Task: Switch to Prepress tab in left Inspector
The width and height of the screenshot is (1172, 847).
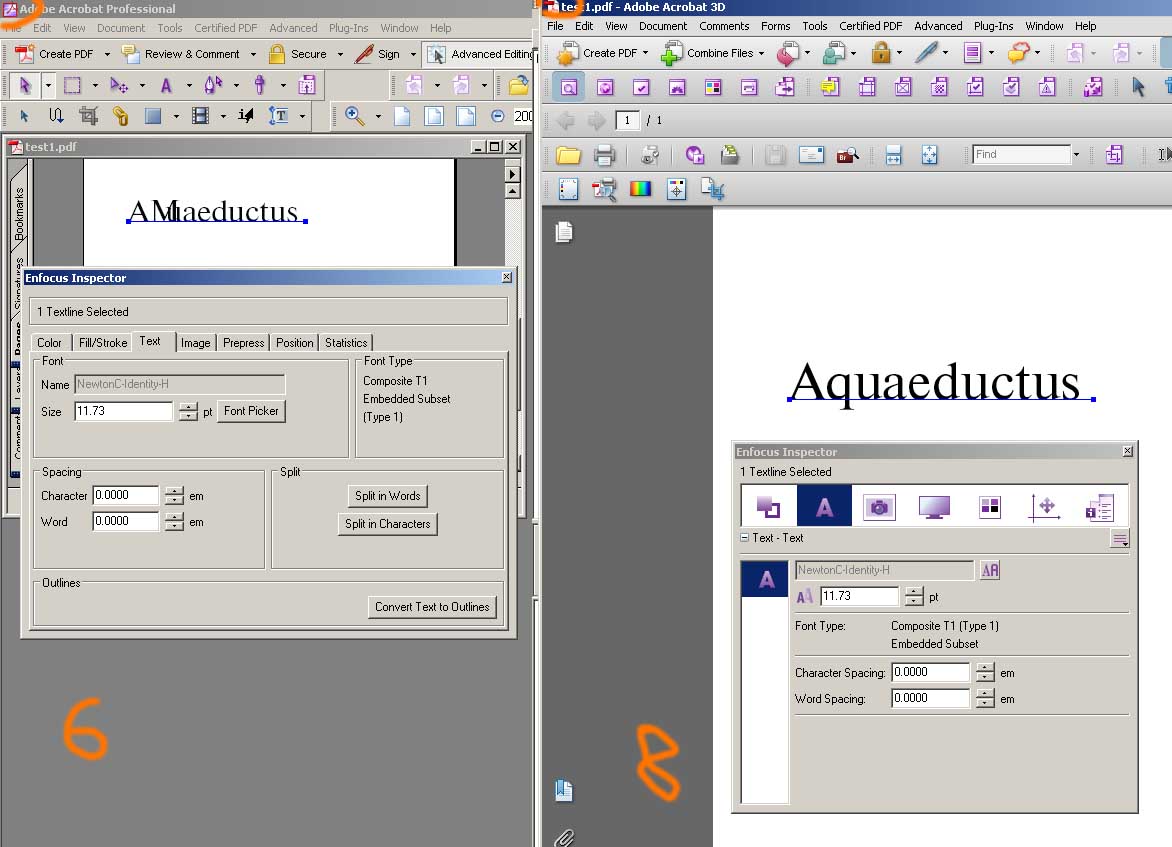Action: [x=244, y=342]
